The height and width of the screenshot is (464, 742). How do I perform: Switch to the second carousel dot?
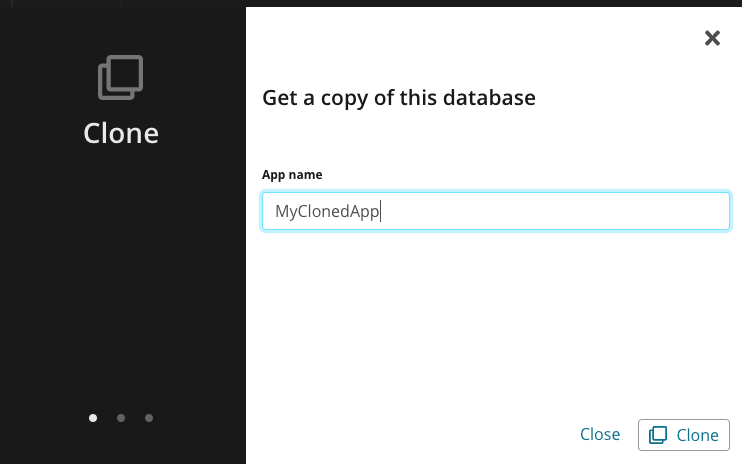coord(121,418)
